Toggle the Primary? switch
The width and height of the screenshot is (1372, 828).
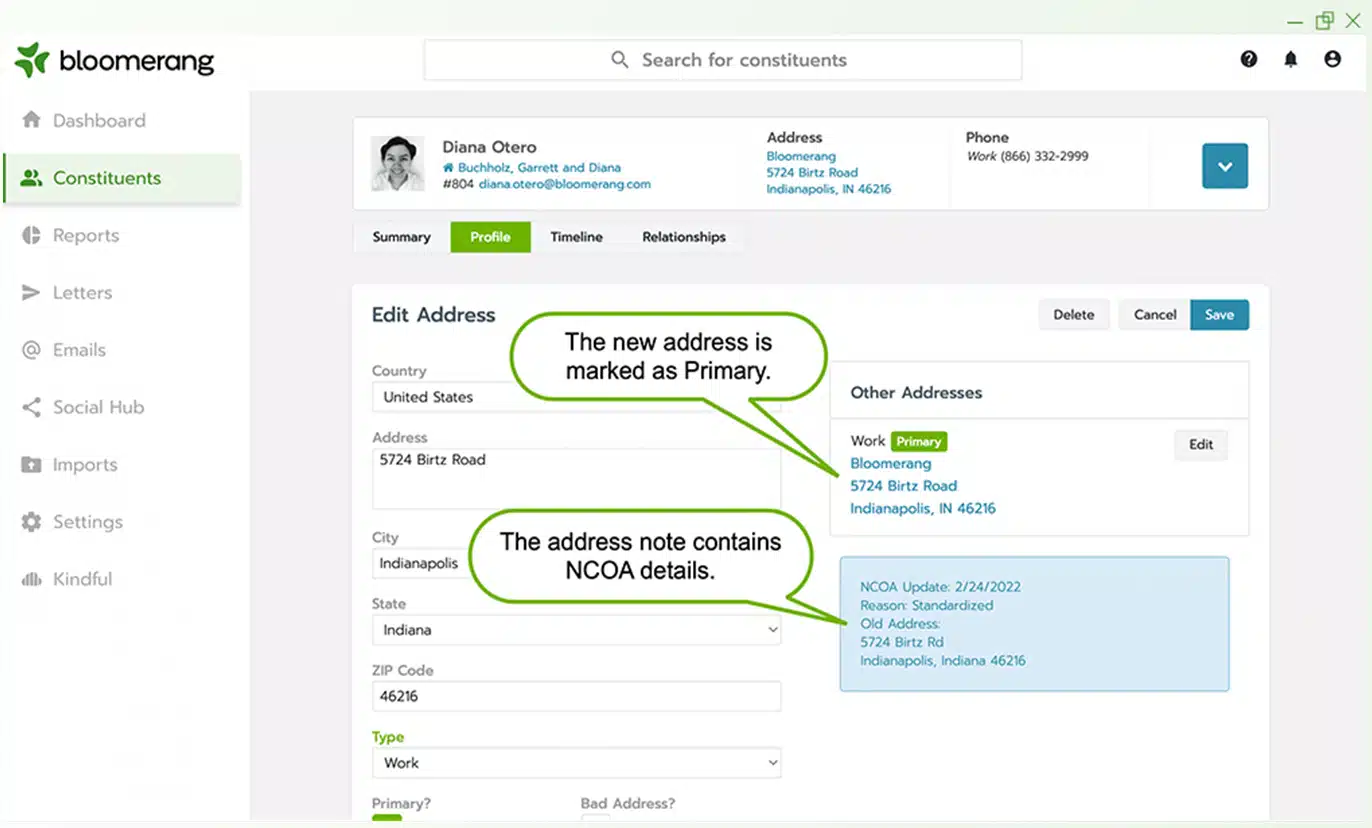(x=387, y=820)
